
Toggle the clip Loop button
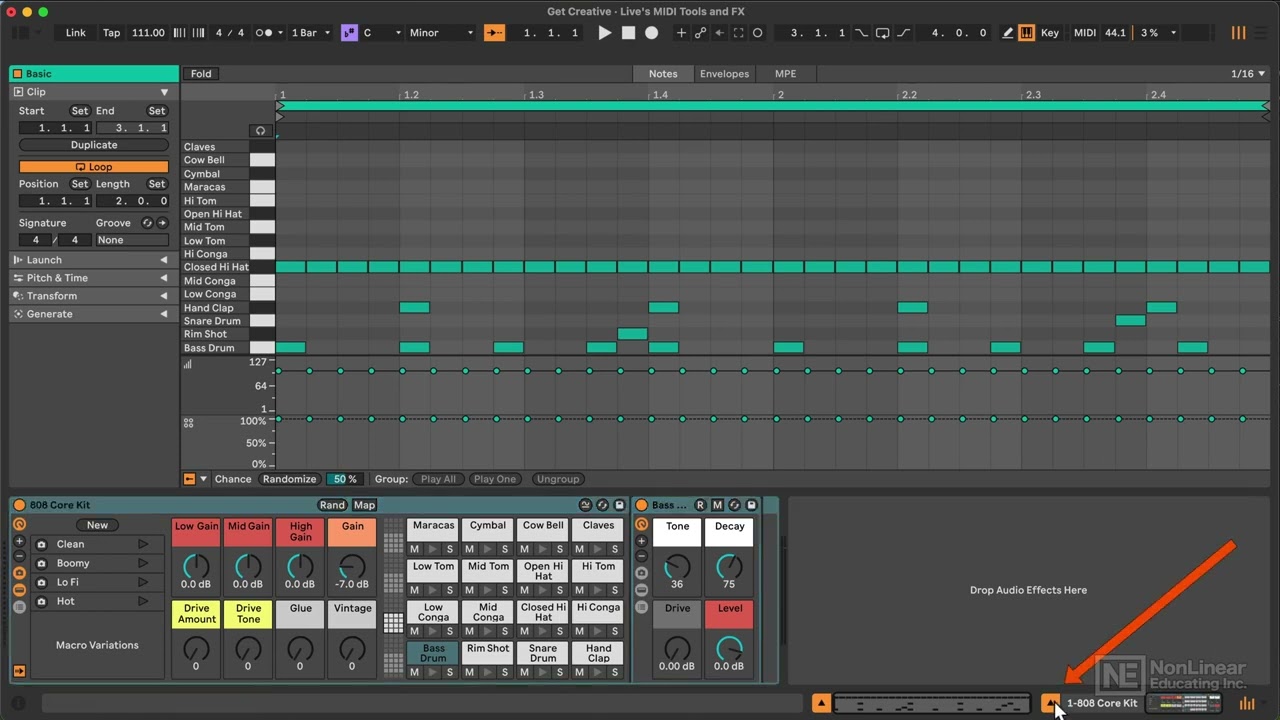coord(94,167)
